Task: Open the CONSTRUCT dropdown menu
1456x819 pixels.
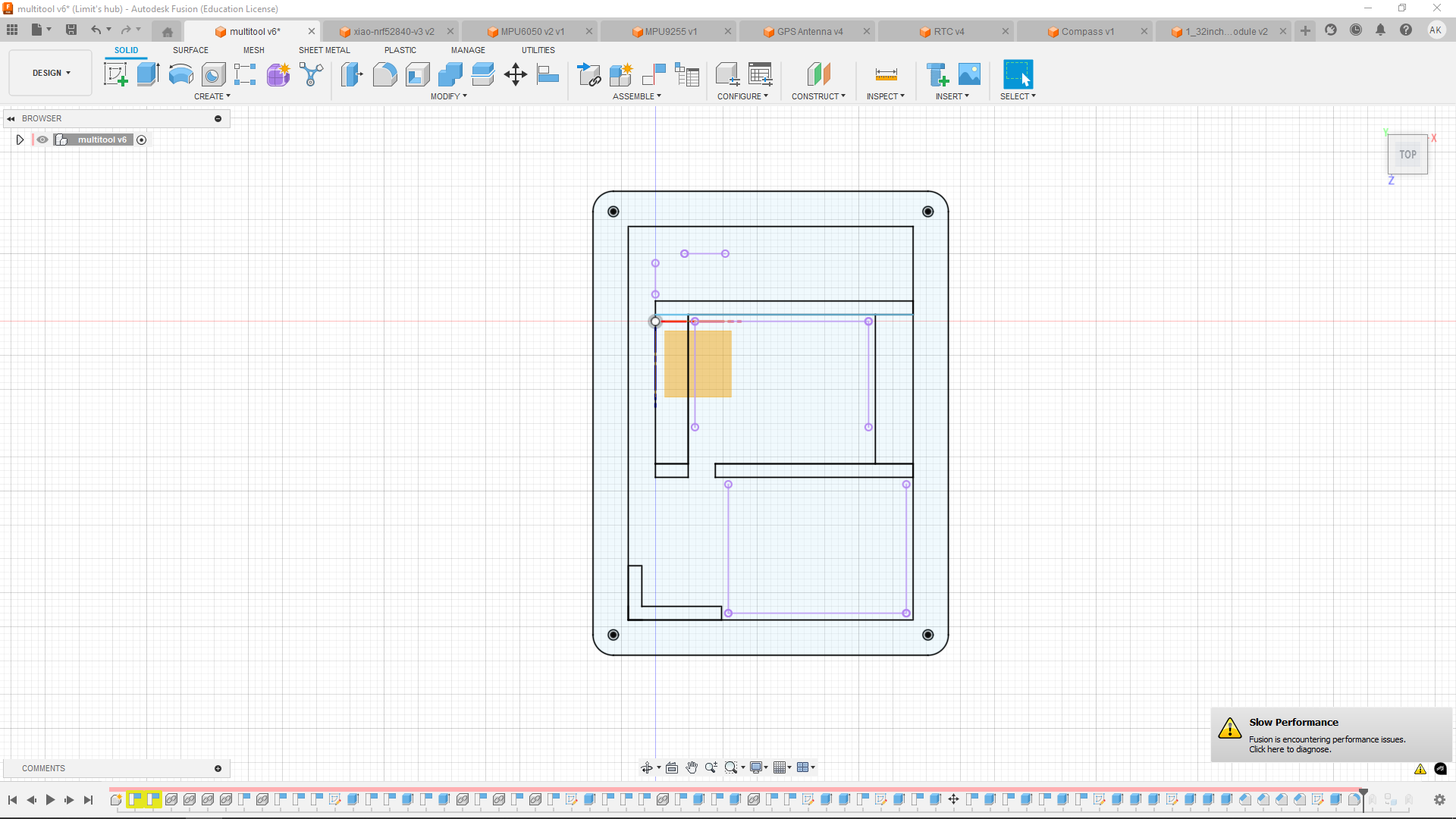Action: pyautogui.click(x=818, y=96)
